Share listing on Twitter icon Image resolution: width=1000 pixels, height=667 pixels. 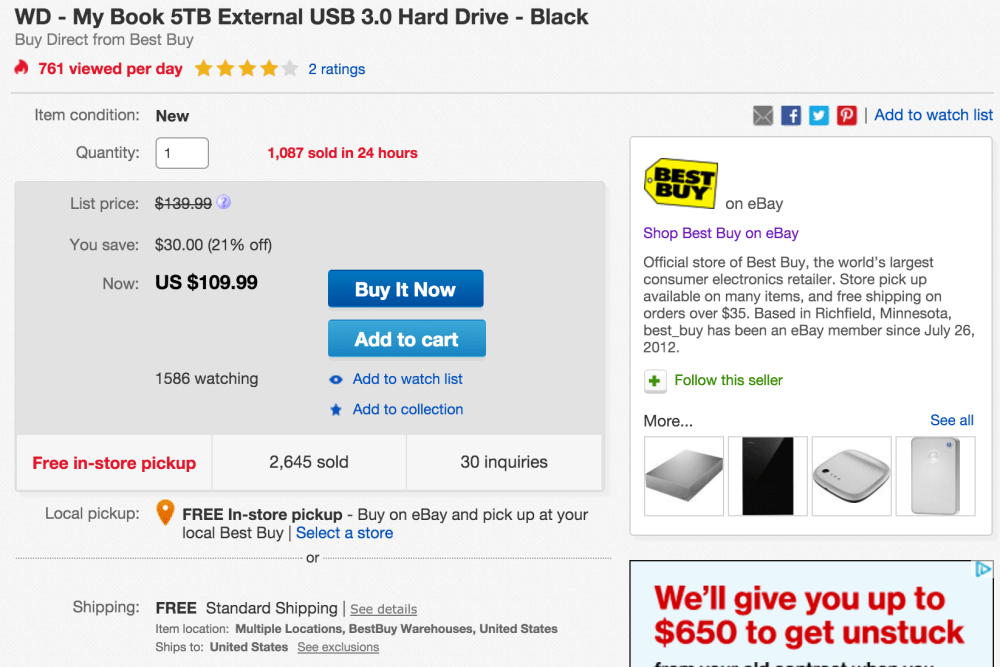click(819, 115)
